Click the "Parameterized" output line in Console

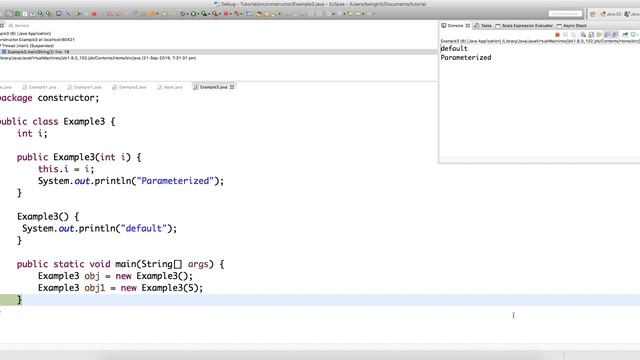pos(466,58)
